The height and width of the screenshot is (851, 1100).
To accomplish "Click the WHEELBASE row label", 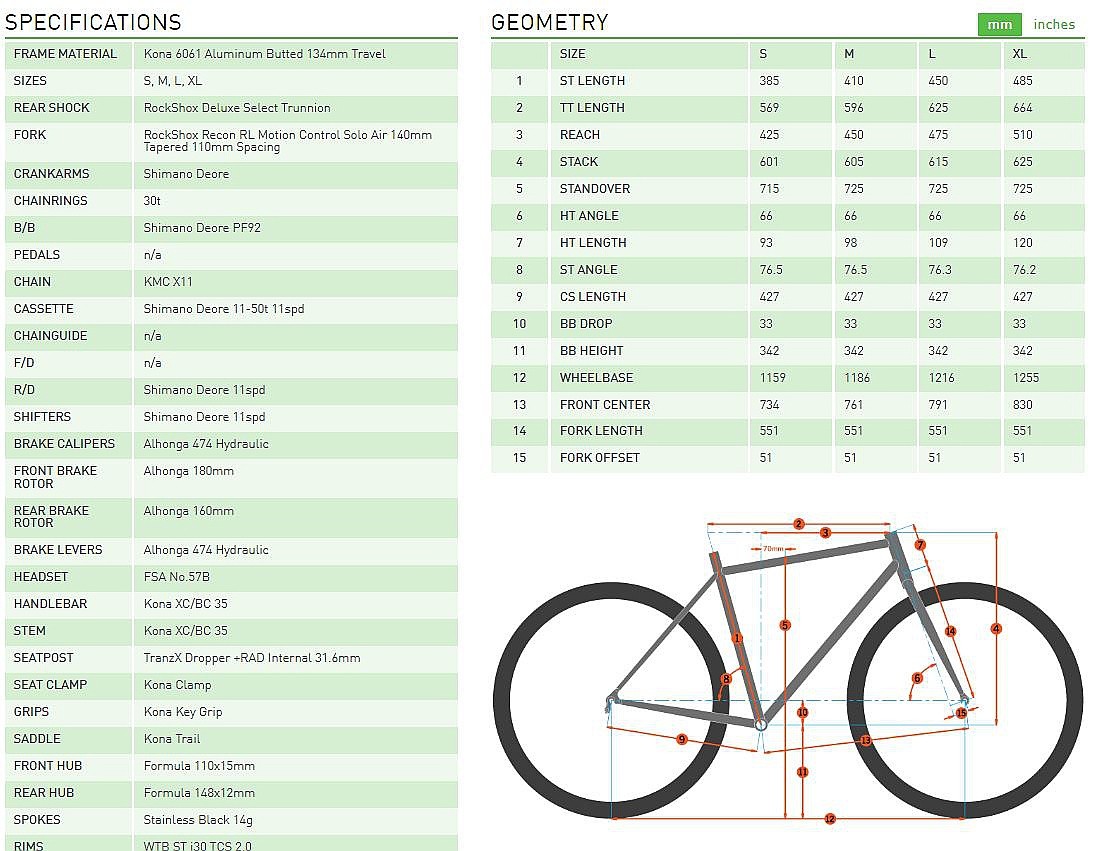I will [x=596, y=378].
